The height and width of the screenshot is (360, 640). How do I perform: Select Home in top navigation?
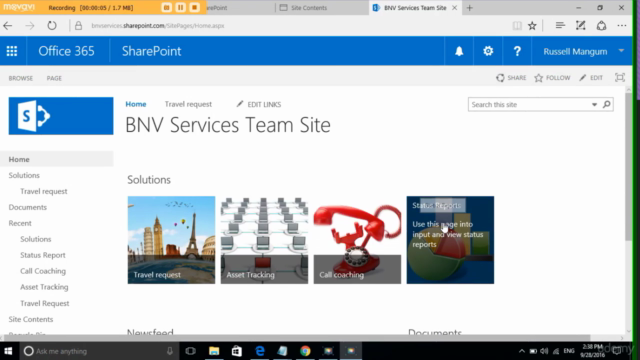pyautogui.click(x=136, y=104)
